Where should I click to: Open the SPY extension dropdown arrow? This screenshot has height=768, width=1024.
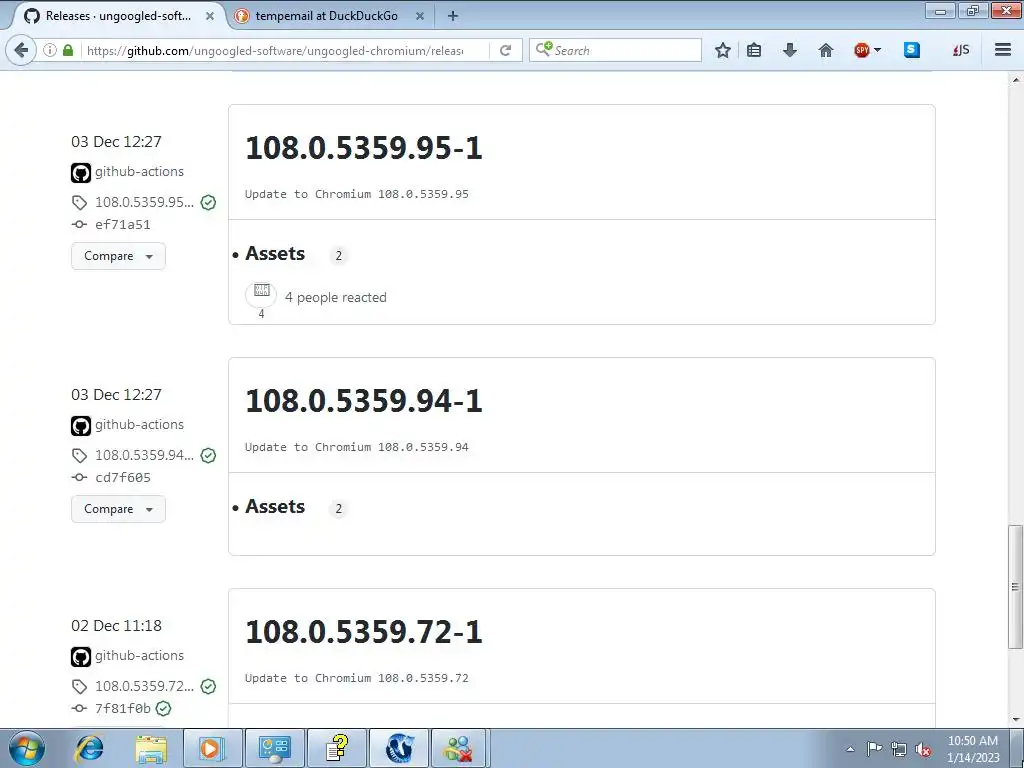[877, 50]
